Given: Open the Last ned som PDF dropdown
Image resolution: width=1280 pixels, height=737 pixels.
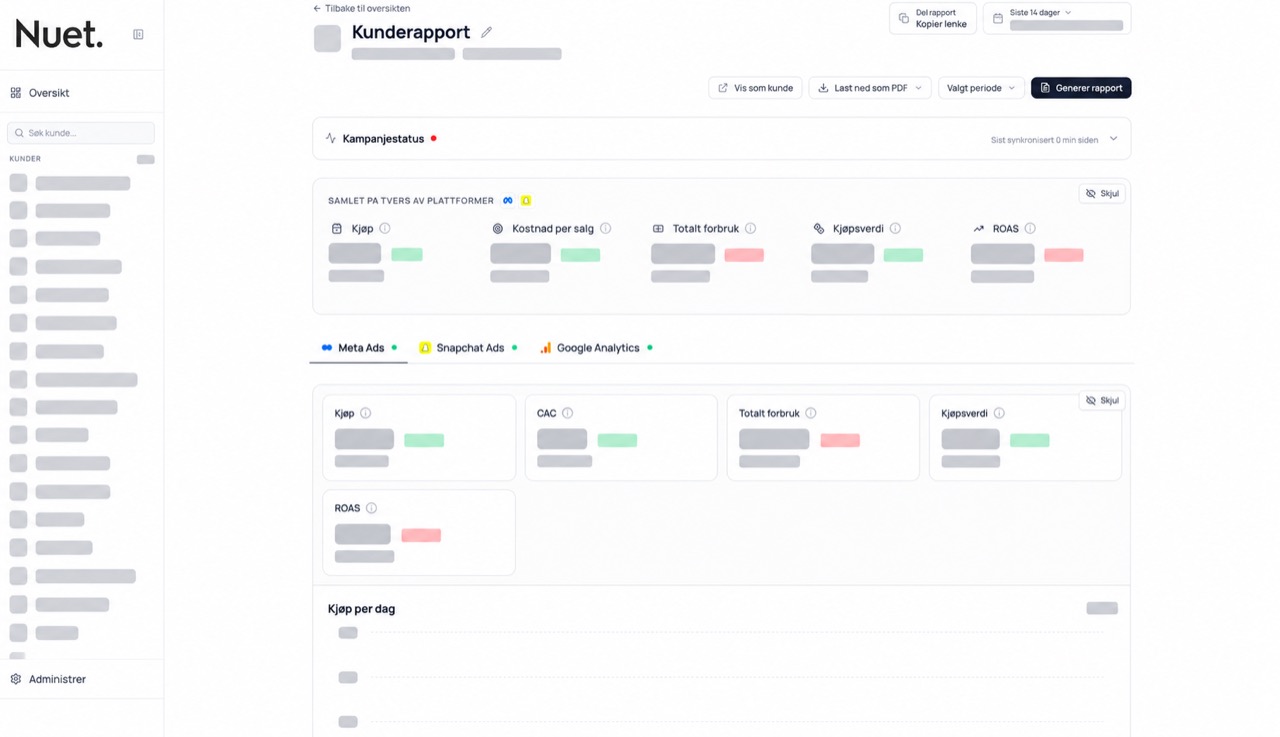Looking at the screenshot, I should [870, 88].
